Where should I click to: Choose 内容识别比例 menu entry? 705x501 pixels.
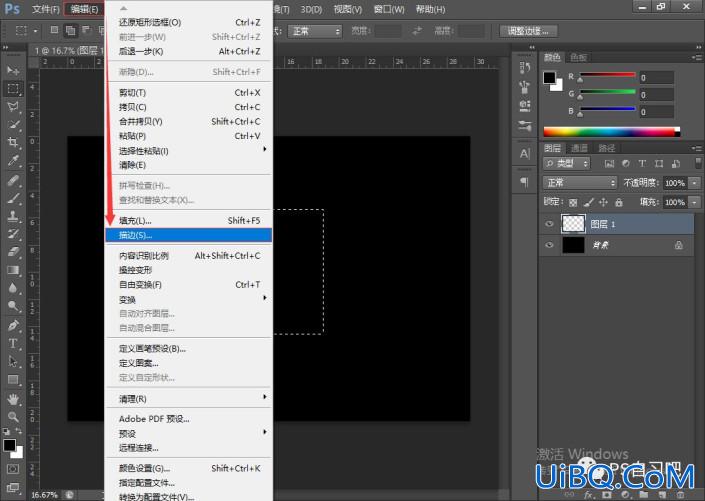(189, 256)
